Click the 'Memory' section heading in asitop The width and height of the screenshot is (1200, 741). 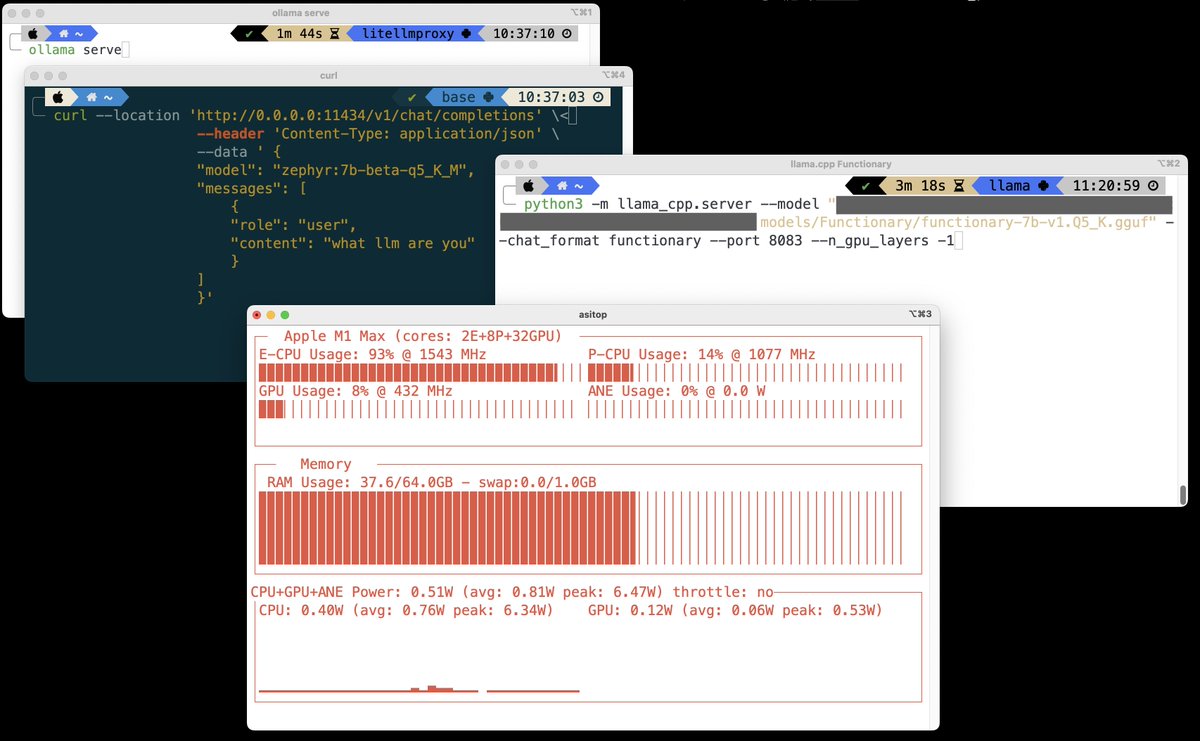[x=326, y=464]
